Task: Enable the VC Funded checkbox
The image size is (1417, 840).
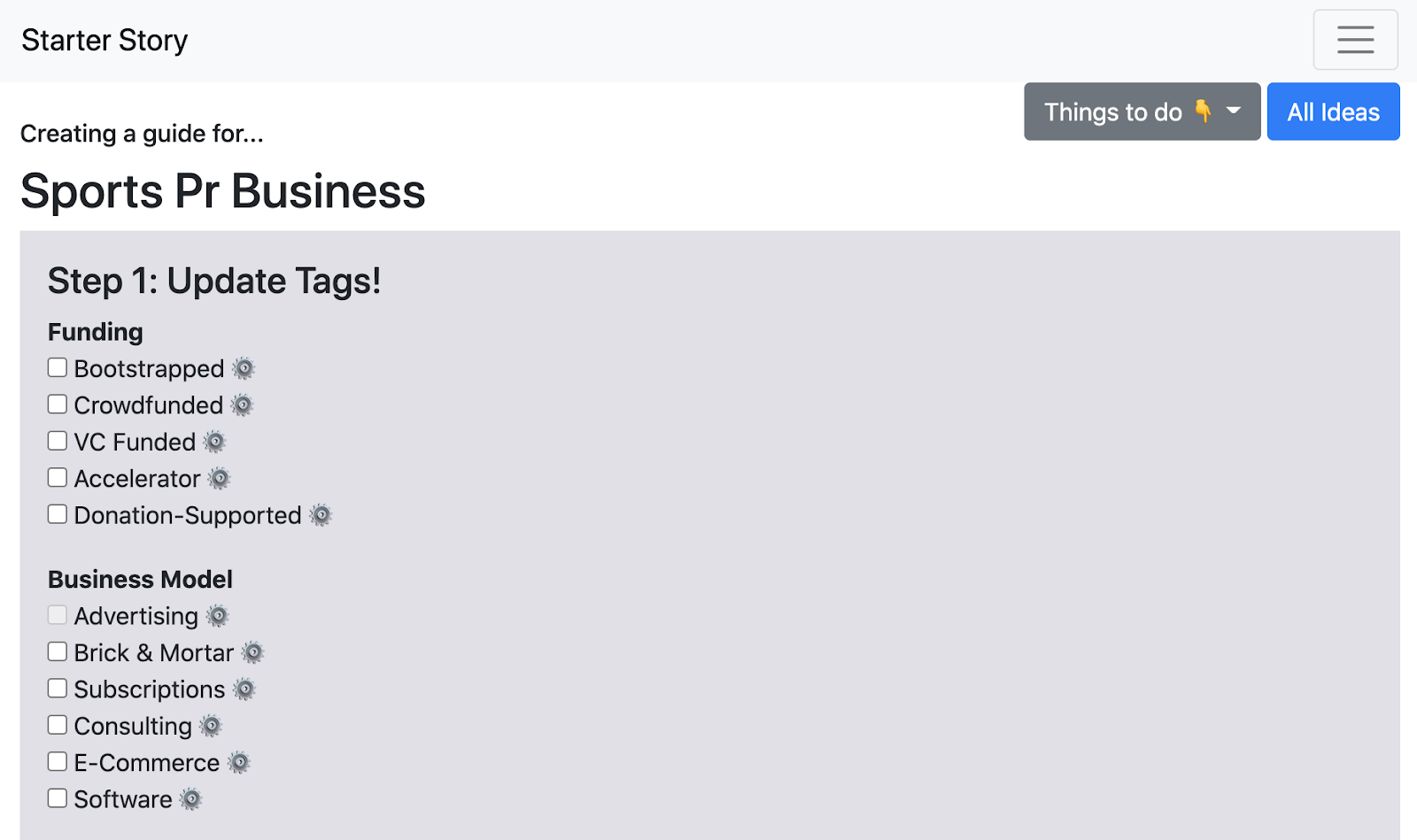Action: click(58, 441)
